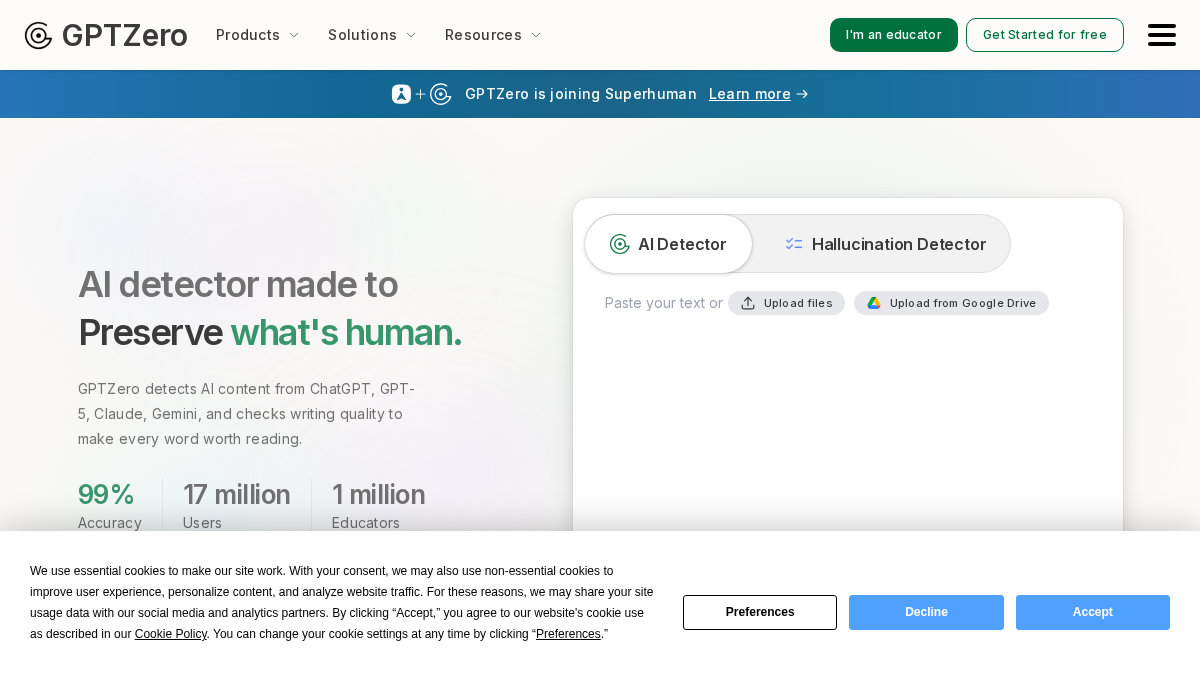Click the 'what's human.' green heading text
The height and width of the screenshot is (675, 1200).
(346, 332)
